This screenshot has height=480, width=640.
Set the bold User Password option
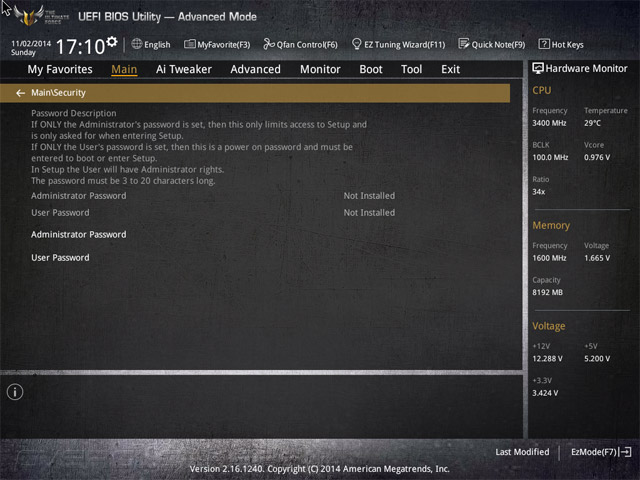click(60, 258)
